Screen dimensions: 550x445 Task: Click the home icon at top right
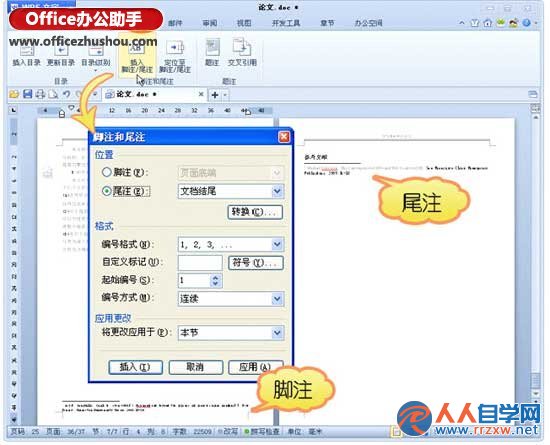(488, 23)
